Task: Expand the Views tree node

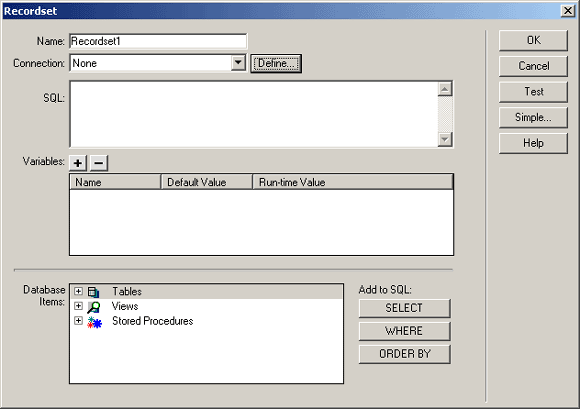Action: [78, 306]
